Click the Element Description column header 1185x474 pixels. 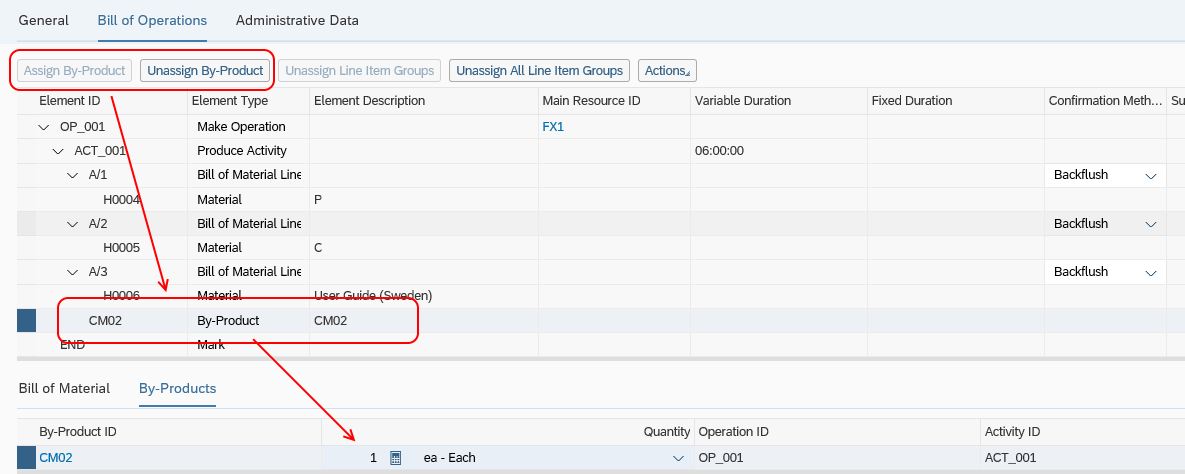coord(423,101)
